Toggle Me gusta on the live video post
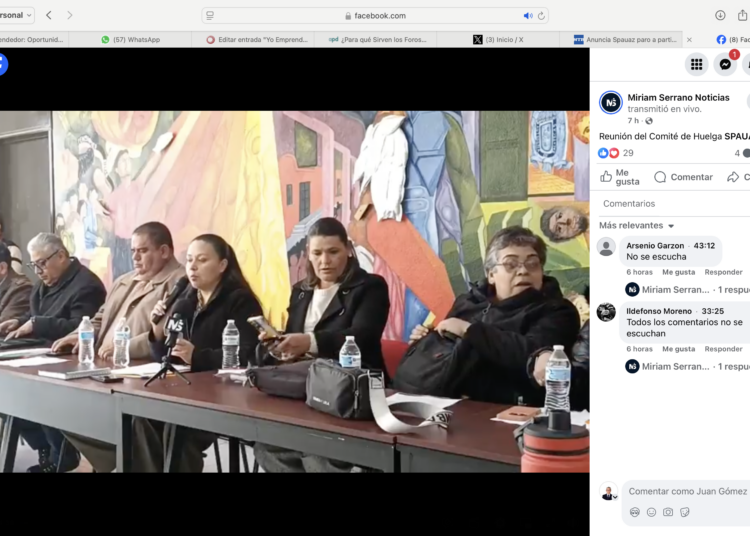This screenshot has height=536, width=750. click(620, 177)
